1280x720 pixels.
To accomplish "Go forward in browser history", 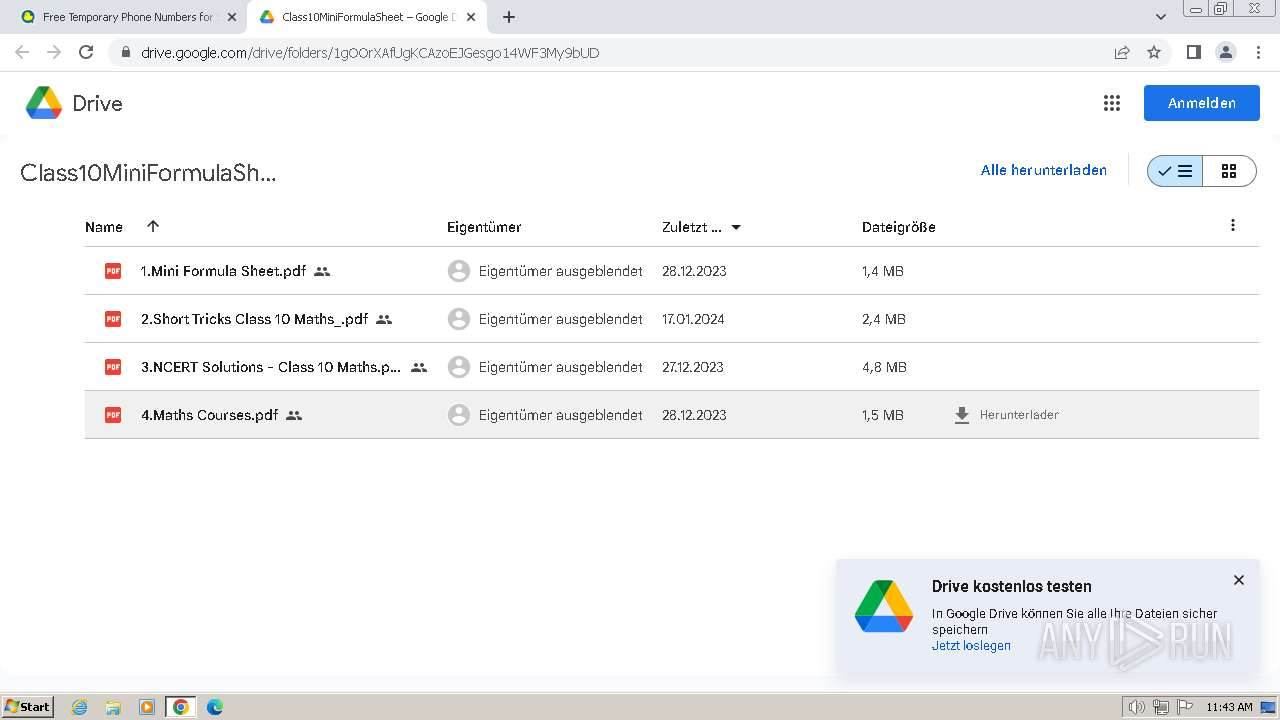I will [x=54, y=52].
